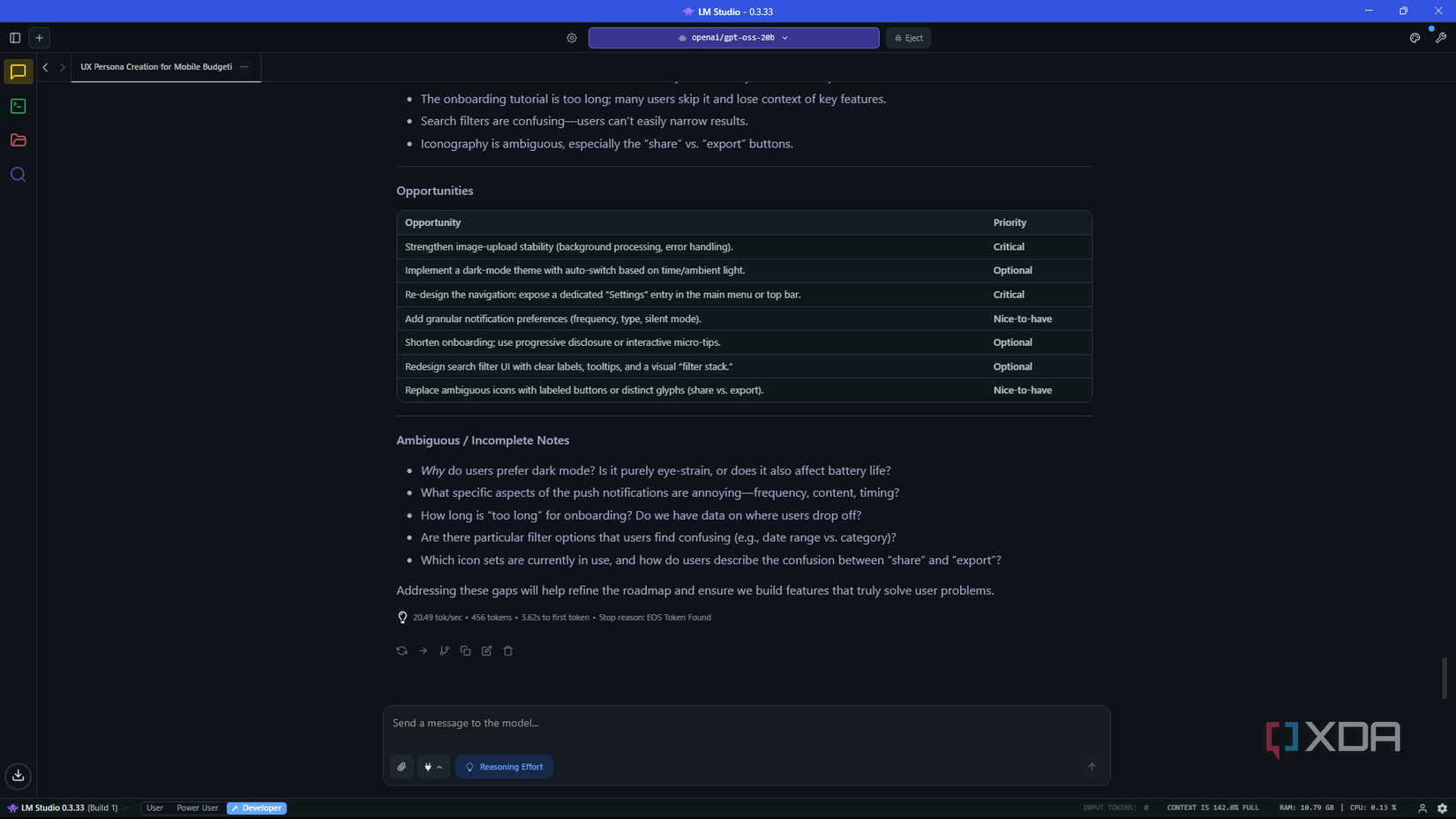Continue the assistant message with arrow icon

pyautogui.click(x=424, y=650)
